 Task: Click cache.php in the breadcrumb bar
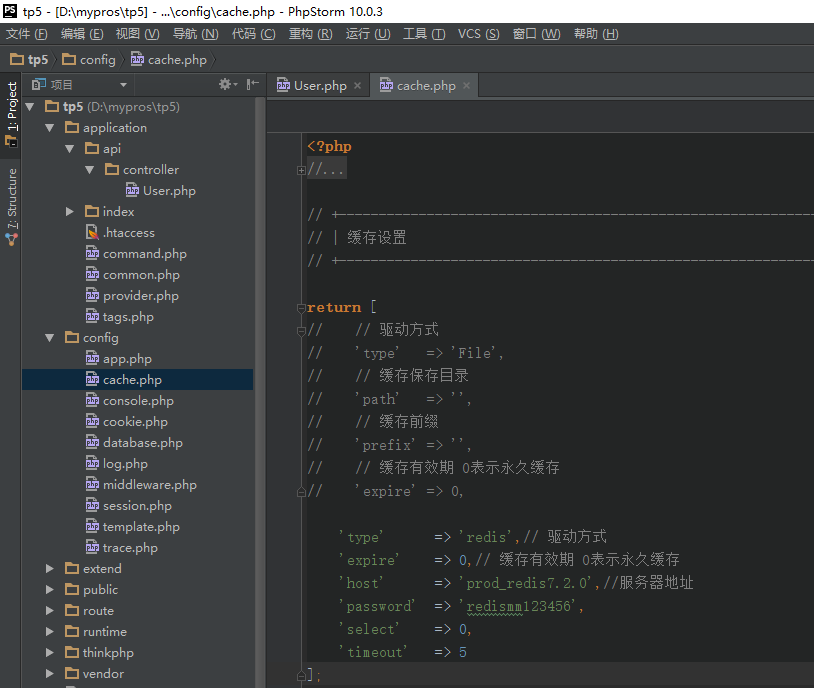pyautogui.click(x=177, y=60)
